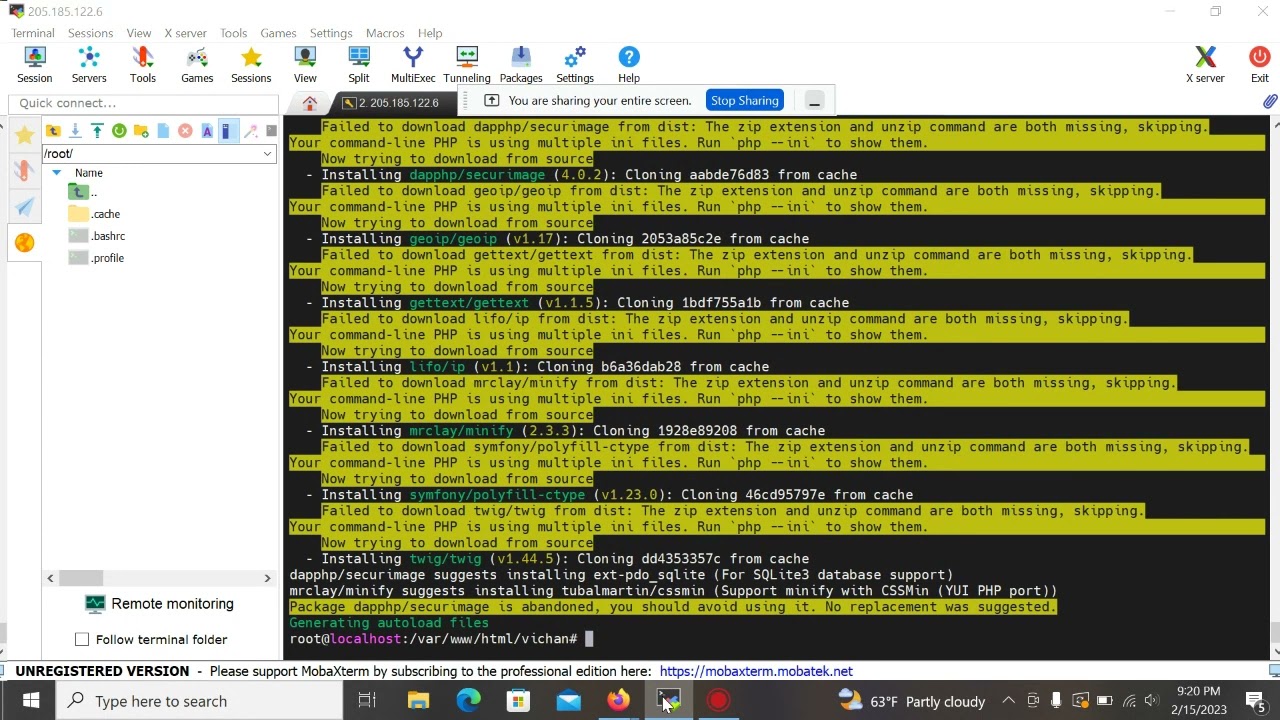The height and width of the screenshot is (720, 1280).
Task: Open the X server menu
Action: coord(185,33)
